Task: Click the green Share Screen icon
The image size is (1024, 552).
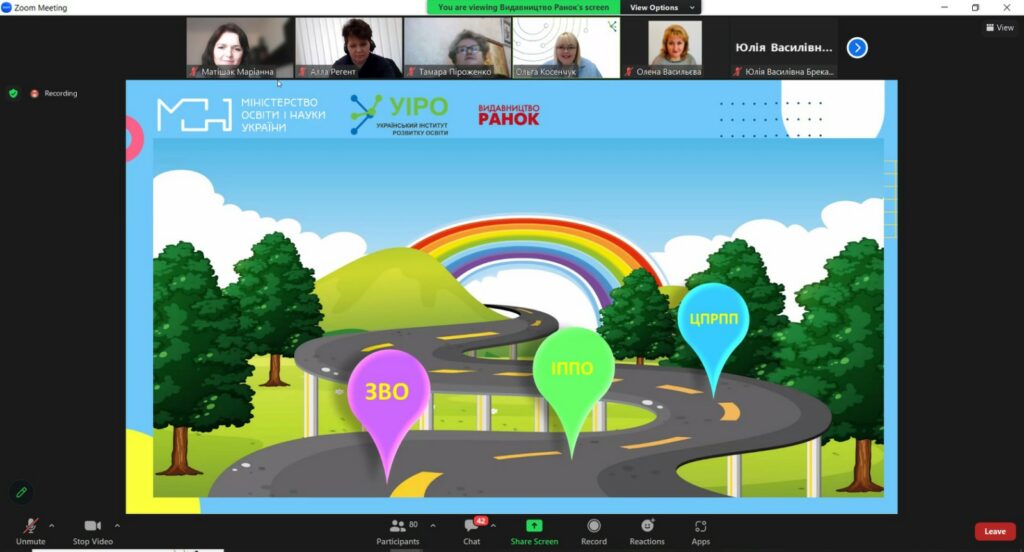Action: pyautogui.click(x=534, y=526)
